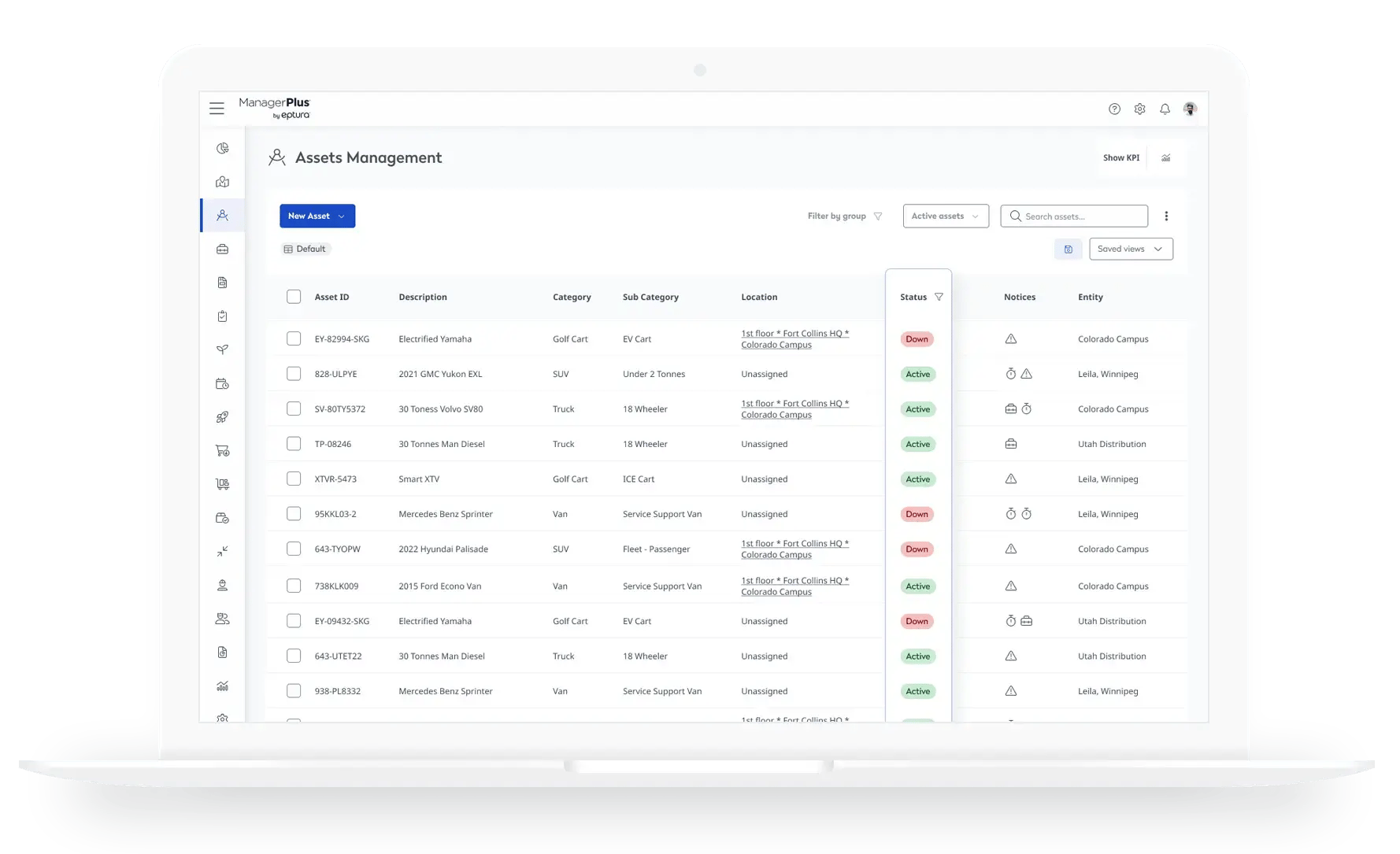Open the Active assets dropdown
Screen dimensions: 1400x854
point(946,216)
